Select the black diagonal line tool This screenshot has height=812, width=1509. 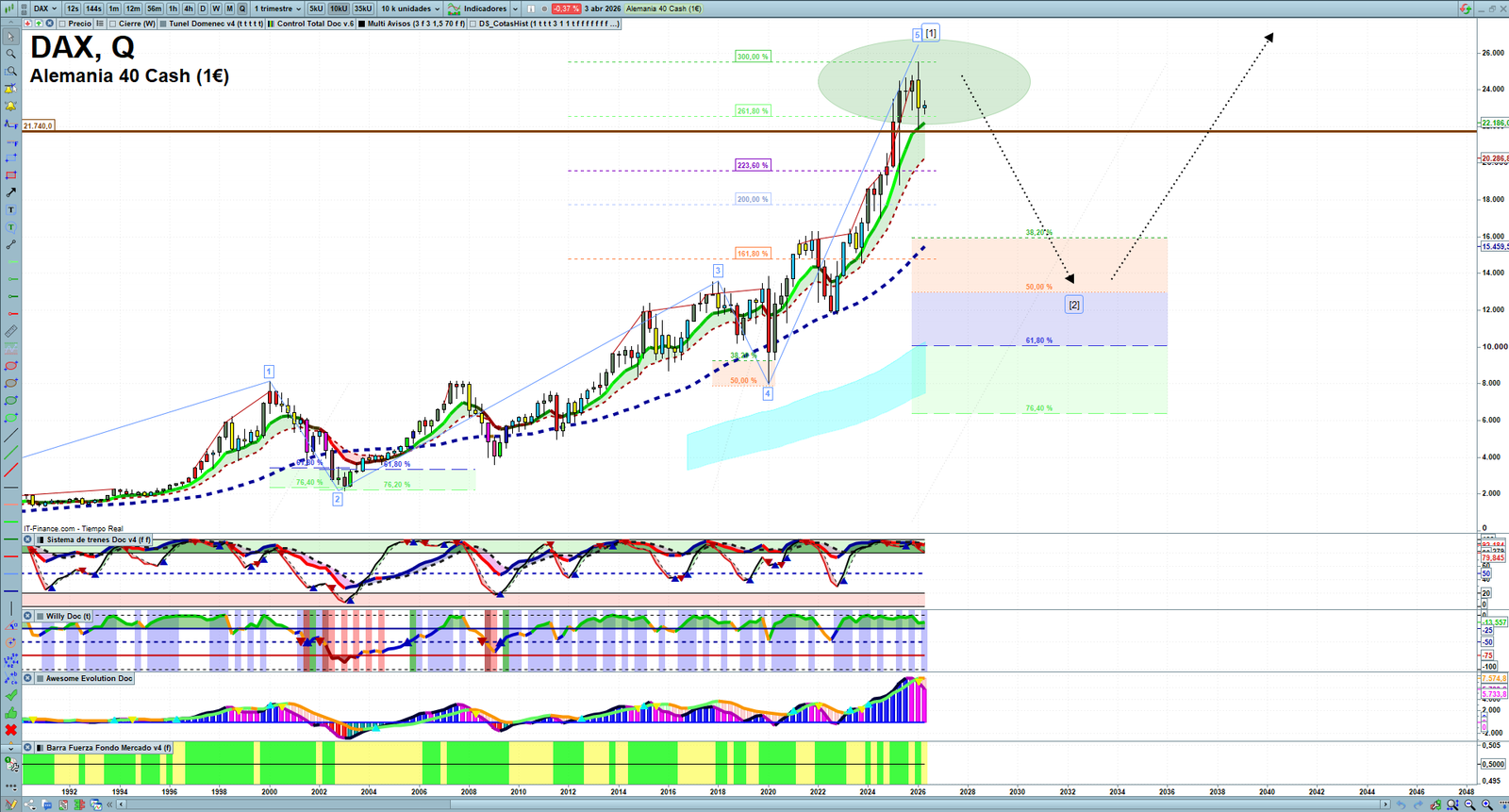(x=10, y=436)
